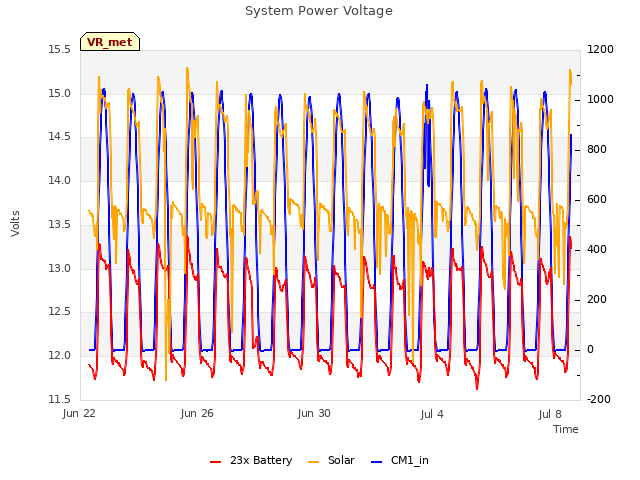Image resolution: width=640 pixels, height=480 pixels.
Task: Click the 13.0 left axis value
Action: 60,269
